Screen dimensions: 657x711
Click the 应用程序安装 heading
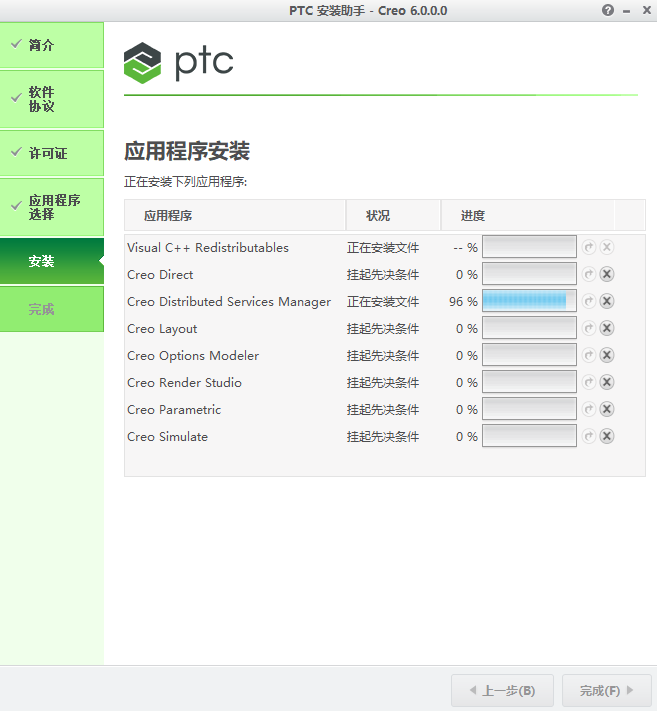187,151
